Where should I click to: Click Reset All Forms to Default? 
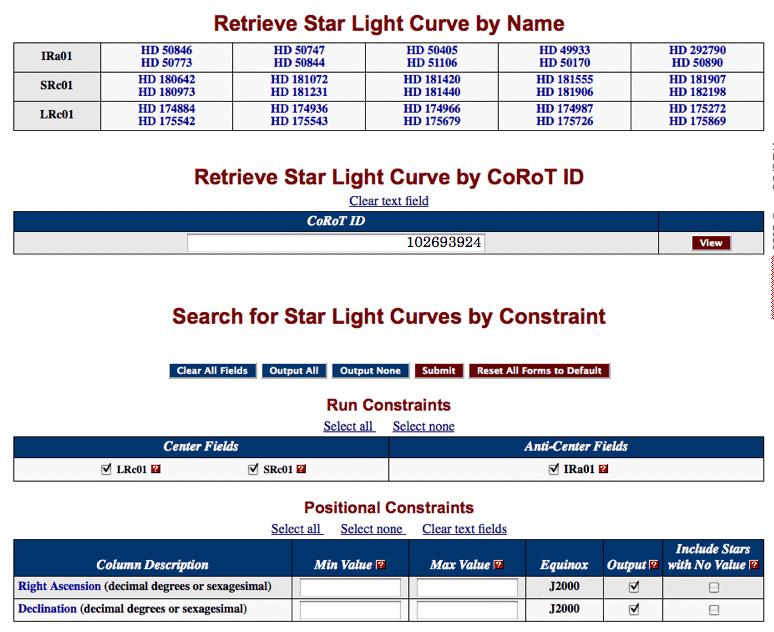(x=539, y=371)
